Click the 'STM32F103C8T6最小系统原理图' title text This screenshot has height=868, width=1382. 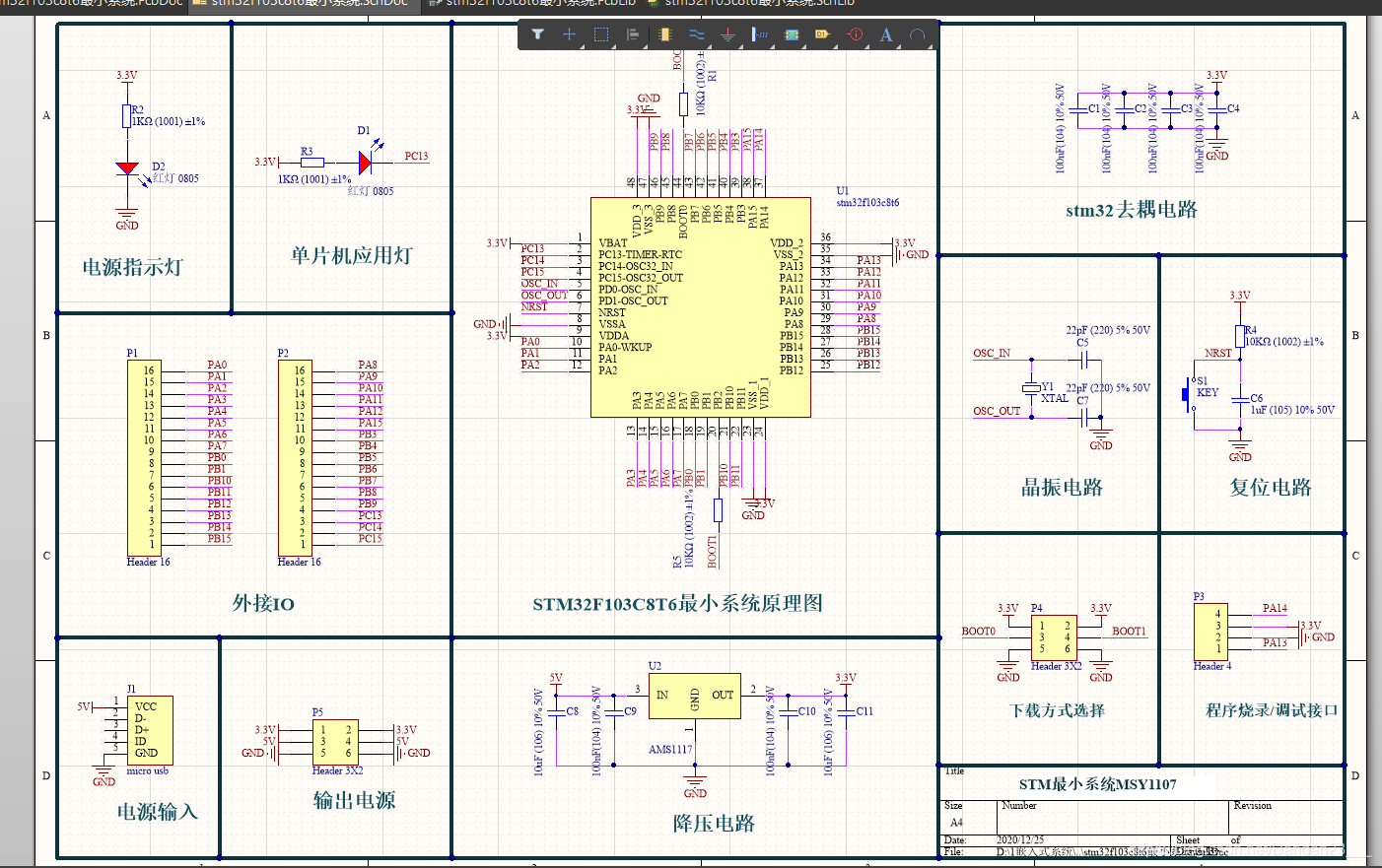coord(677,603)
